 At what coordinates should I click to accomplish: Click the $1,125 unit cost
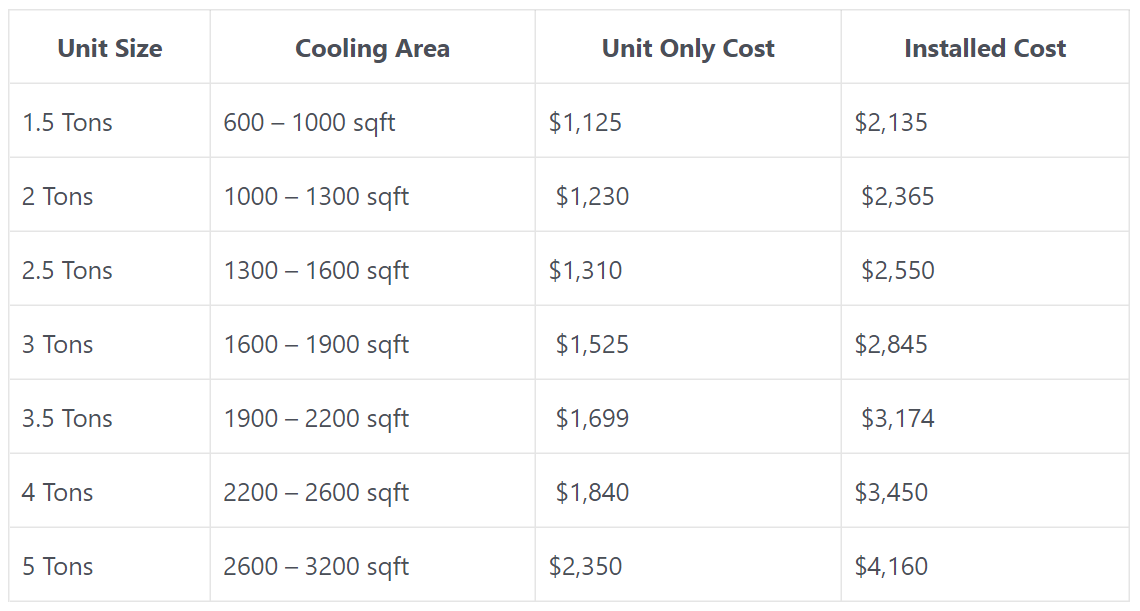pyautogui.click(x=585, y=122)
